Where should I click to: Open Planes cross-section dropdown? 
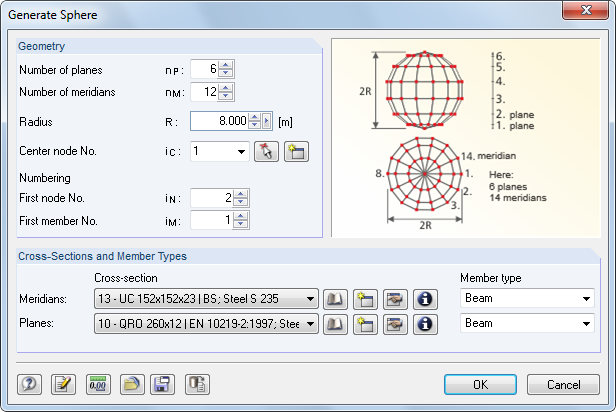(310, 324)
